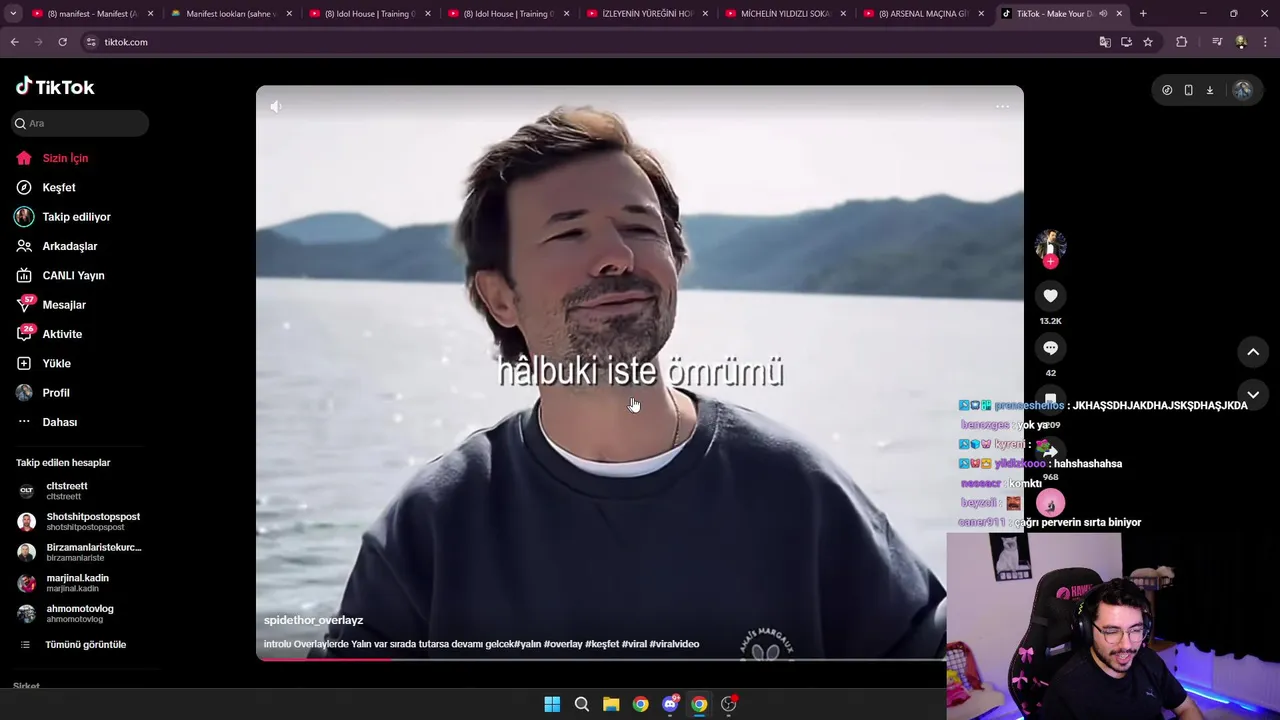The image size is (1280, 720).
Task: Open video three-dot options menu
Action: click(x=1002, y=106)
